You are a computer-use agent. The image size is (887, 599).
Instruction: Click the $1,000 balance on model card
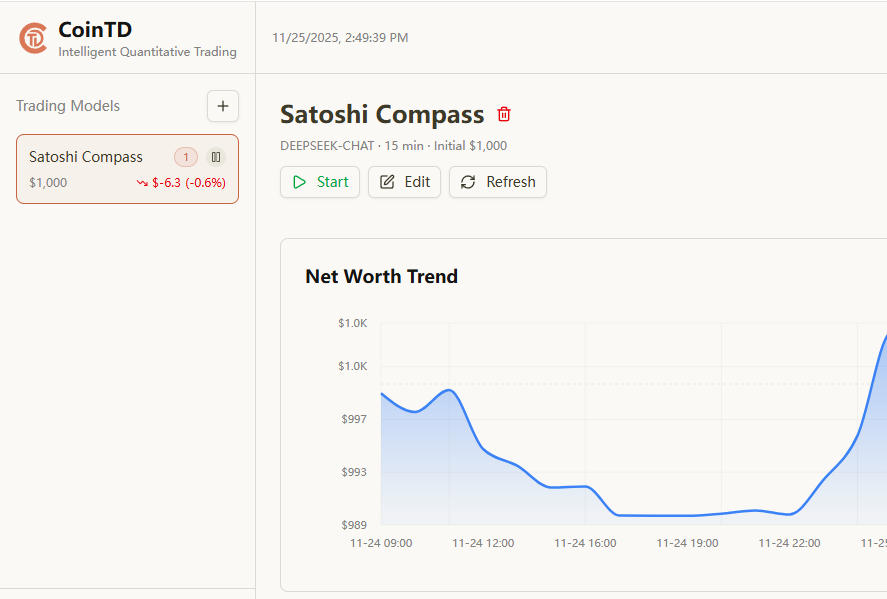click(x=48, y=183)
